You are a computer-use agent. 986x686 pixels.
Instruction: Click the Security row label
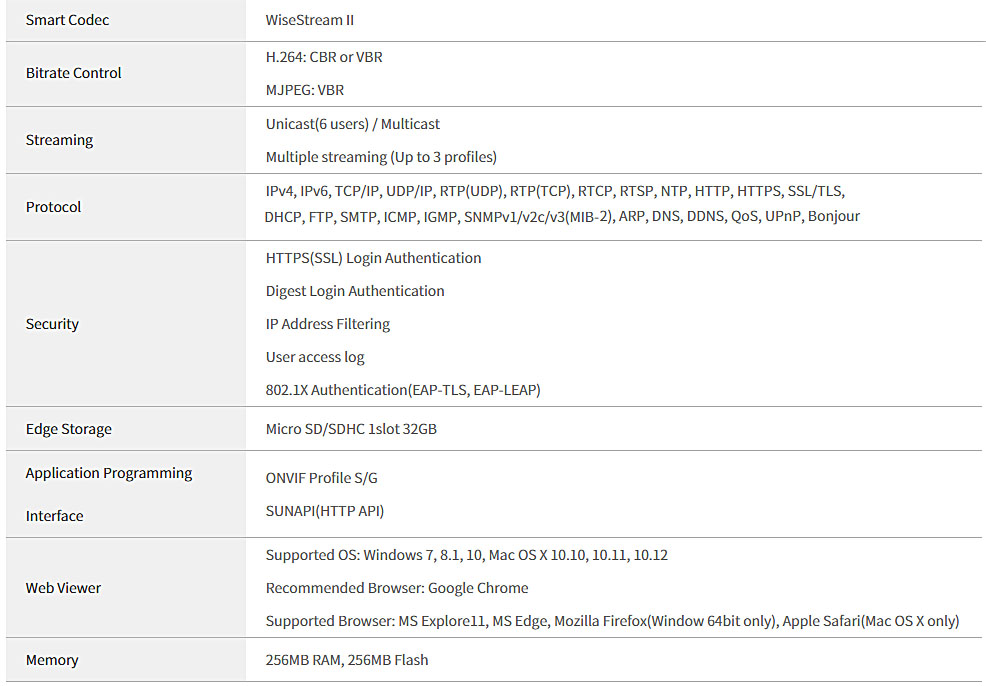click(x=52, y=324)
